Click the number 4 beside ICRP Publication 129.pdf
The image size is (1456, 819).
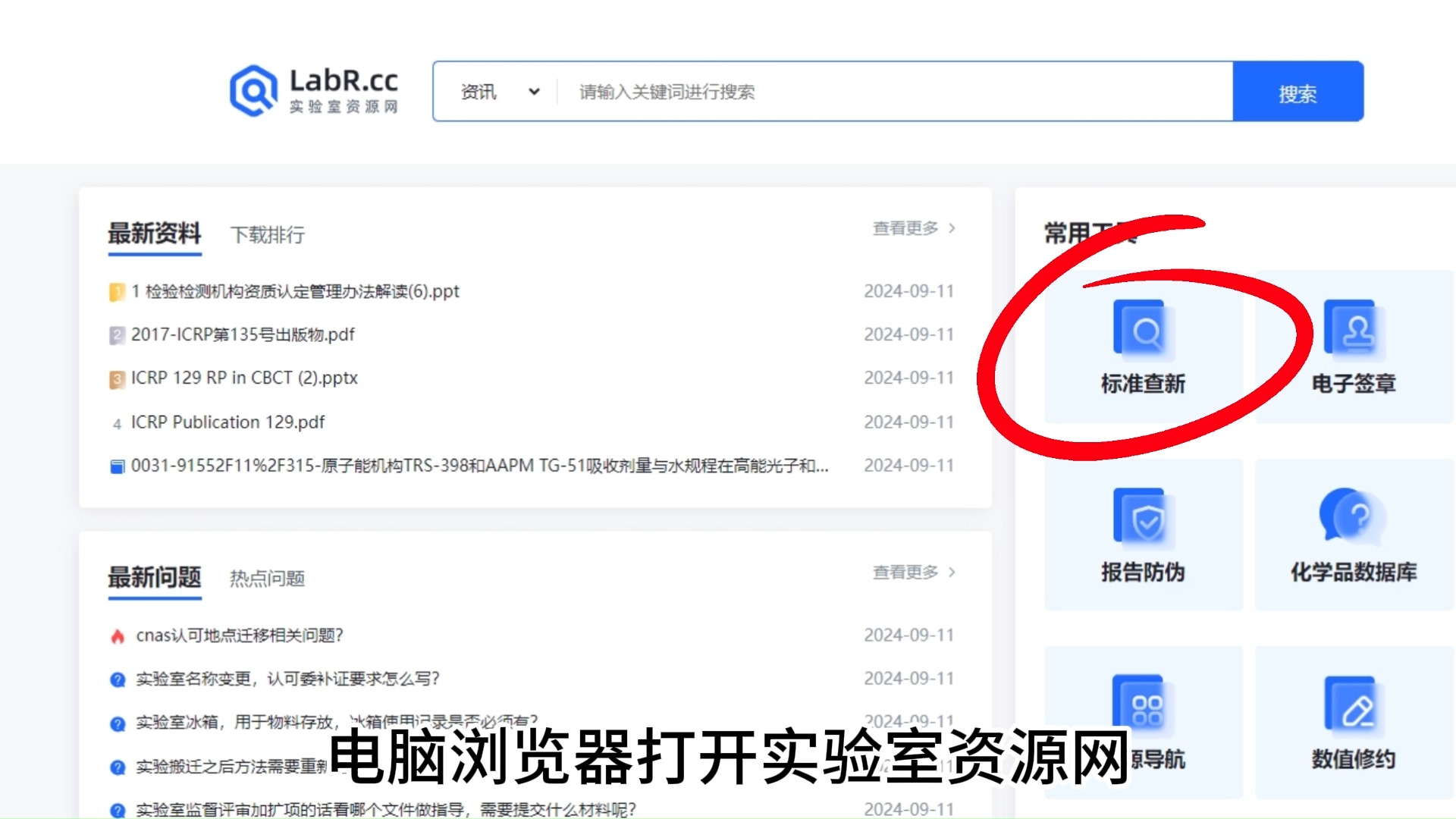117,424
